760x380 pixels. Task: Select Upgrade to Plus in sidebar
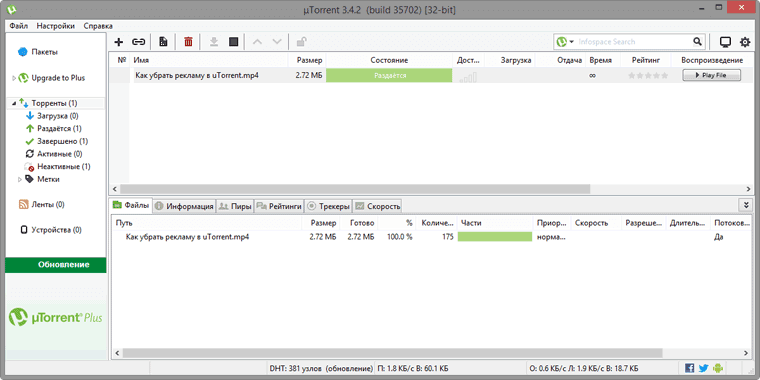(58, 78)
